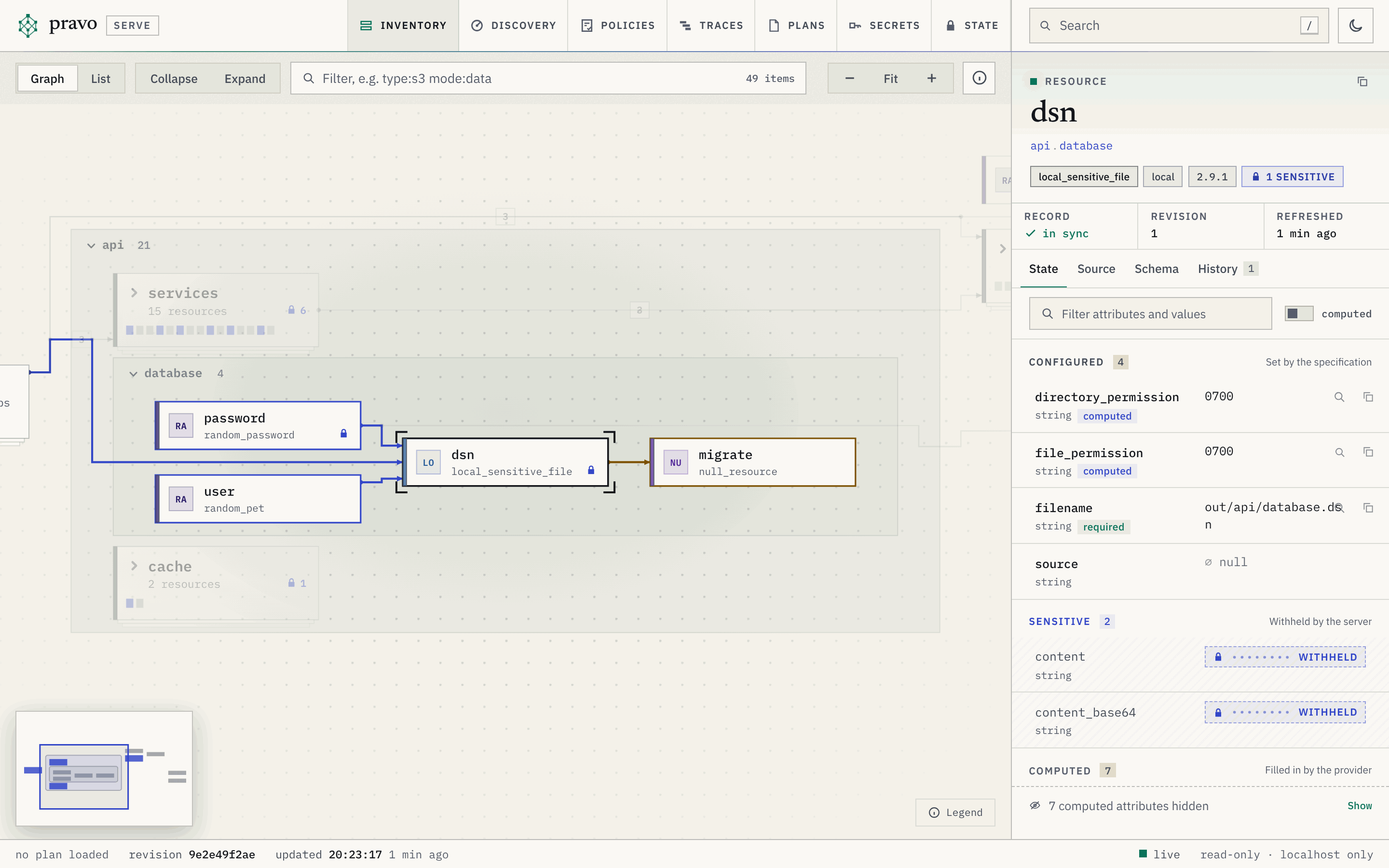The image size is (1389, 868).
Task: Open the Policies tab
Action: (618, 25)
